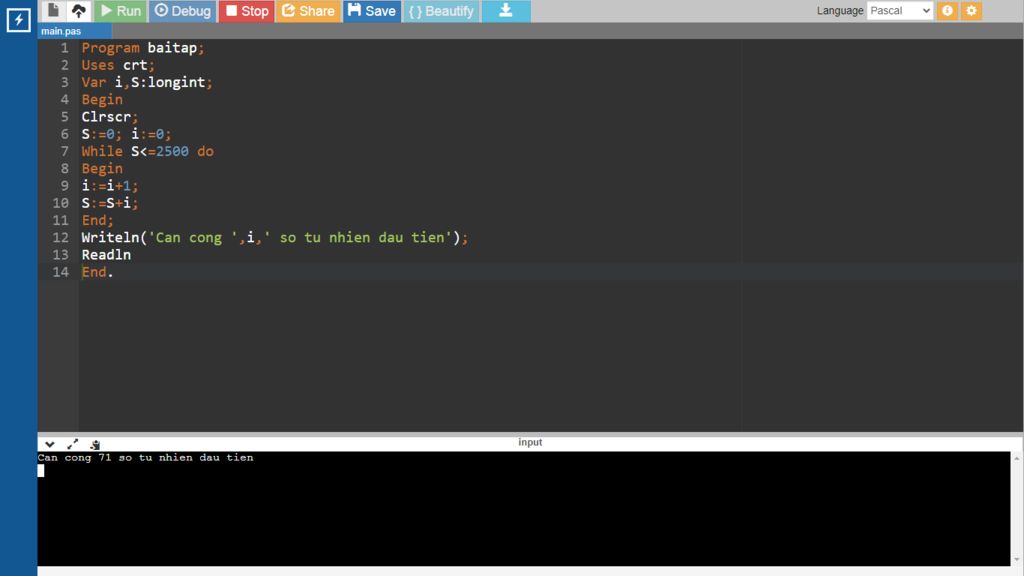Click line 2 'Uses crt;'
The width and height of the screenshot is (1024, 576).
coord(118,65)
